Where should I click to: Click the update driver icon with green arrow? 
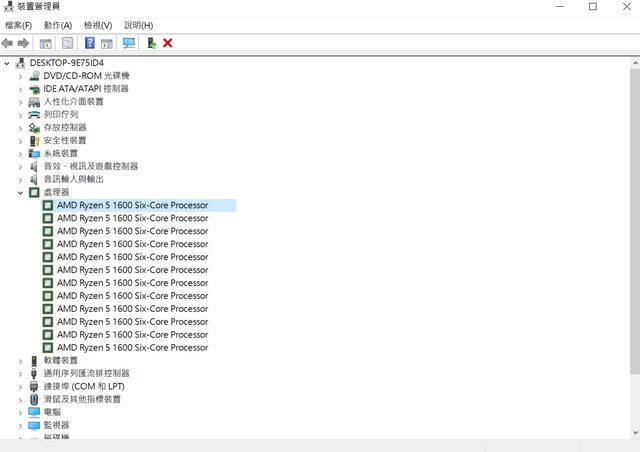click(x=151, y=43)
